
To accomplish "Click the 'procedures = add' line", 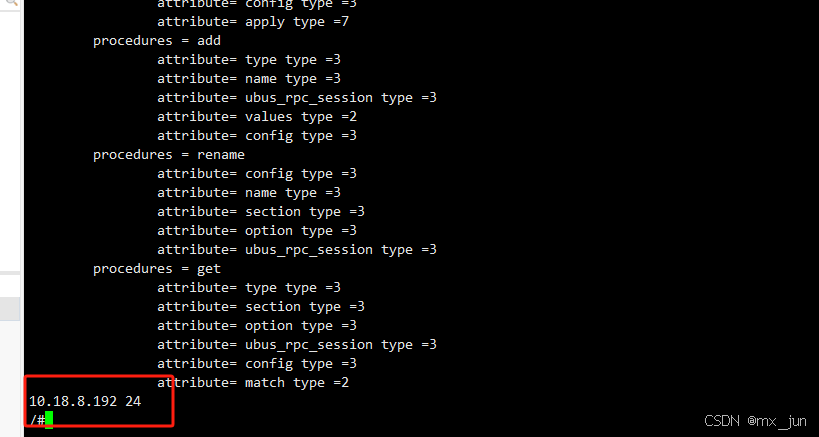I will click(x=157, y=41).
